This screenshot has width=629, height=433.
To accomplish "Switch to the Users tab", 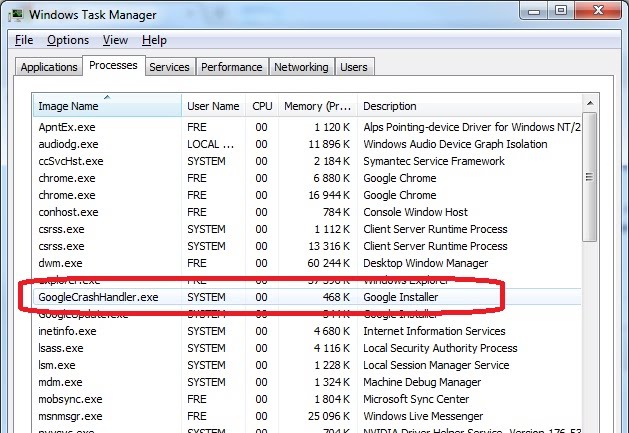I will click(x=354, y=67).
